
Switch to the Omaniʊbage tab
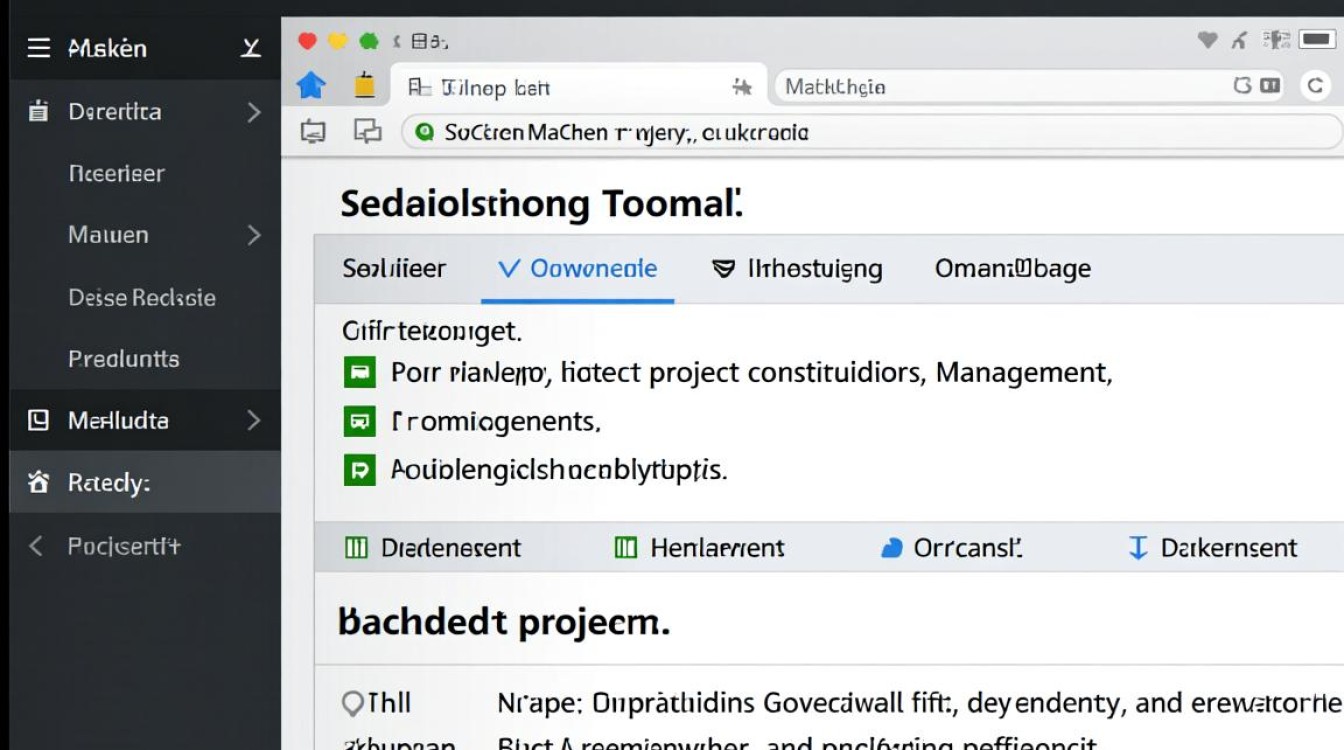pyautogui.click(x=1012, y=268)
